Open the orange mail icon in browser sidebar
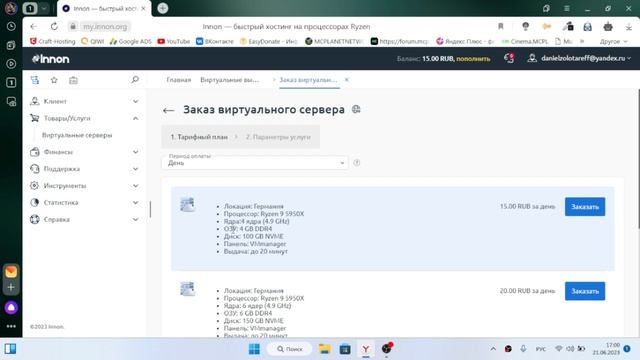Image resolution: width=640 pixels, height=360 pixels. click(x=11, y=272)
